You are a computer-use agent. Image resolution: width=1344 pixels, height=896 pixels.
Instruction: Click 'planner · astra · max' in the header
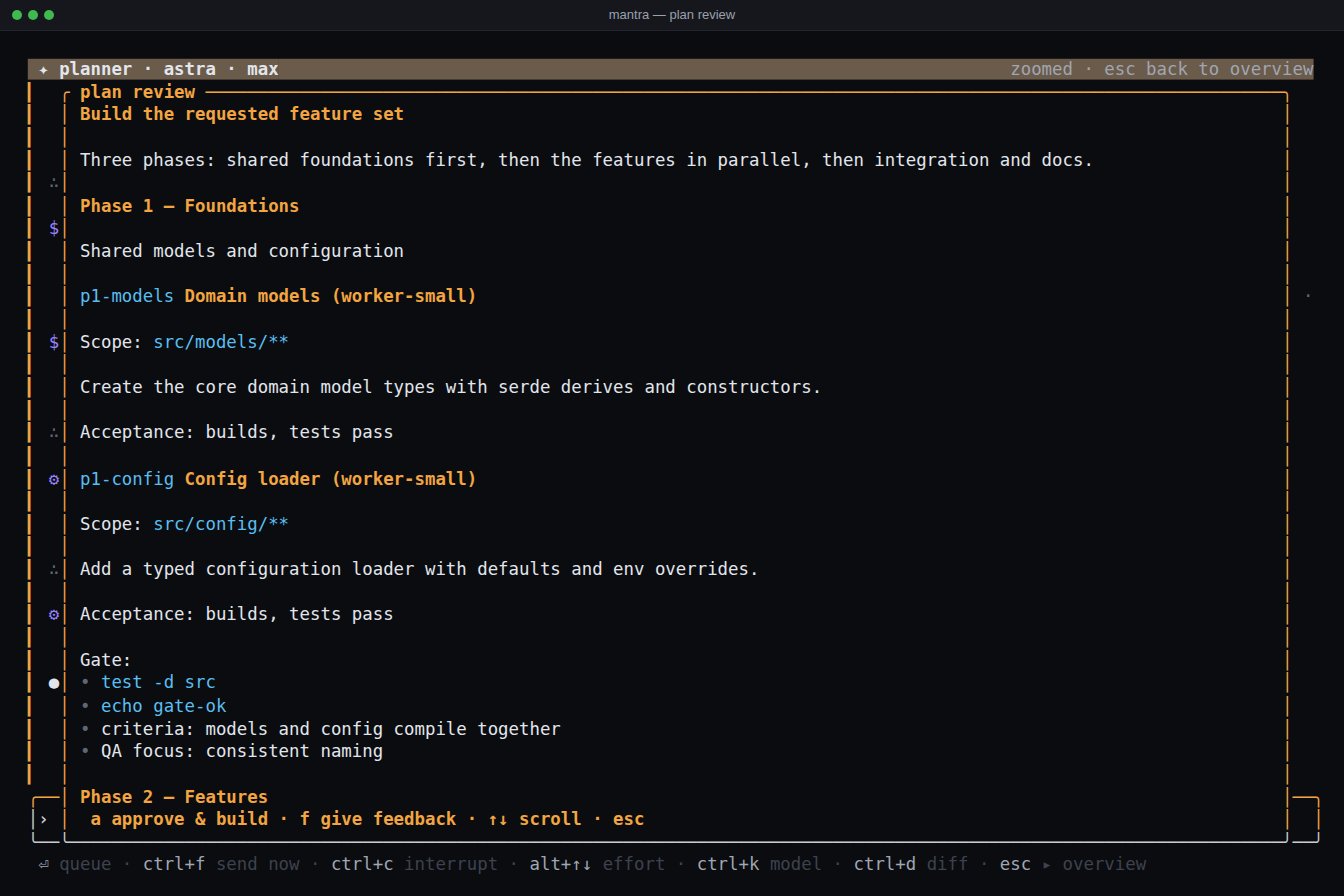click(x=169, y=69)
